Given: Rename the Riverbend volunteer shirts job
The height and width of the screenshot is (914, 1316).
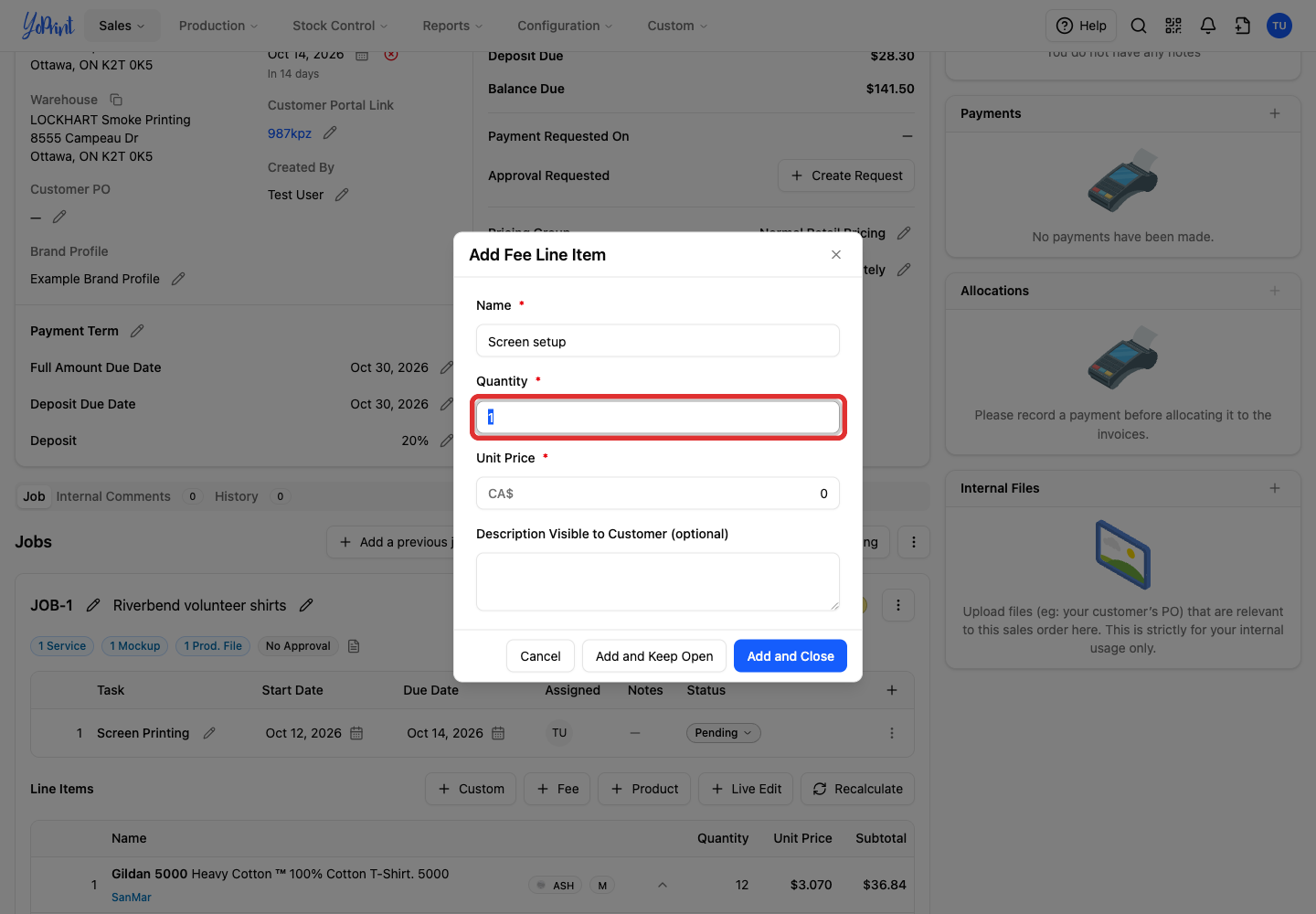Looking at the screenshot, I should pos(306,605).
